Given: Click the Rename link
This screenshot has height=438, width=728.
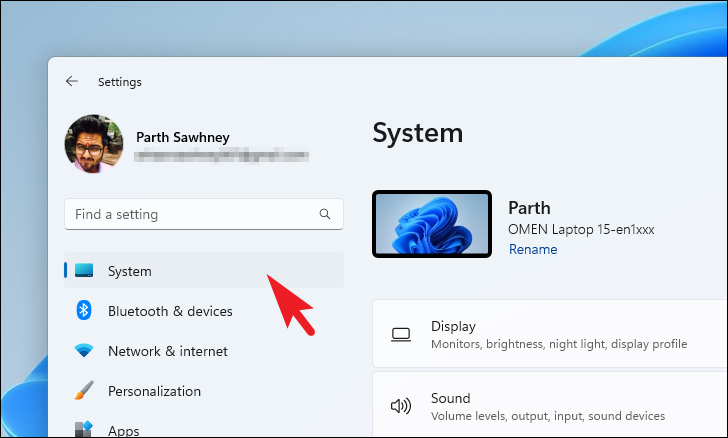Looking at the screenshot, I should click(x=533, y=249).
